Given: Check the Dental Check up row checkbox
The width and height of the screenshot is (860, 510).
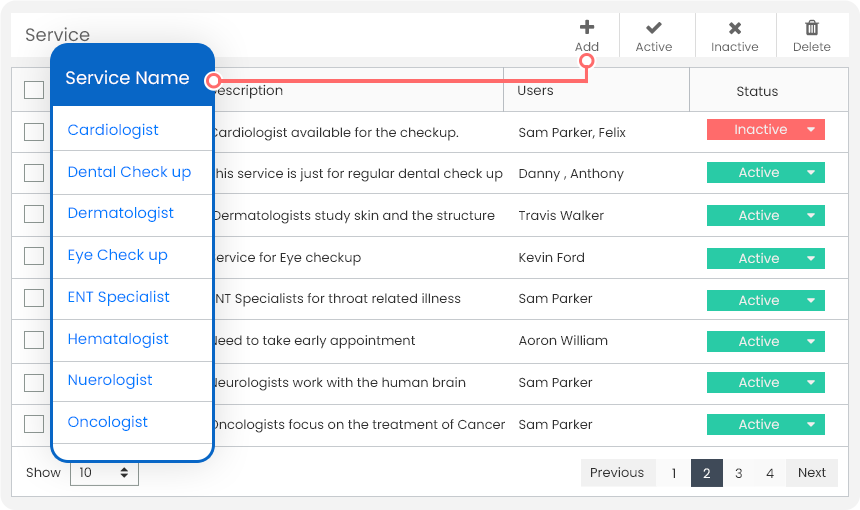Looking at the screenshot, I should [x=34, y=173].
